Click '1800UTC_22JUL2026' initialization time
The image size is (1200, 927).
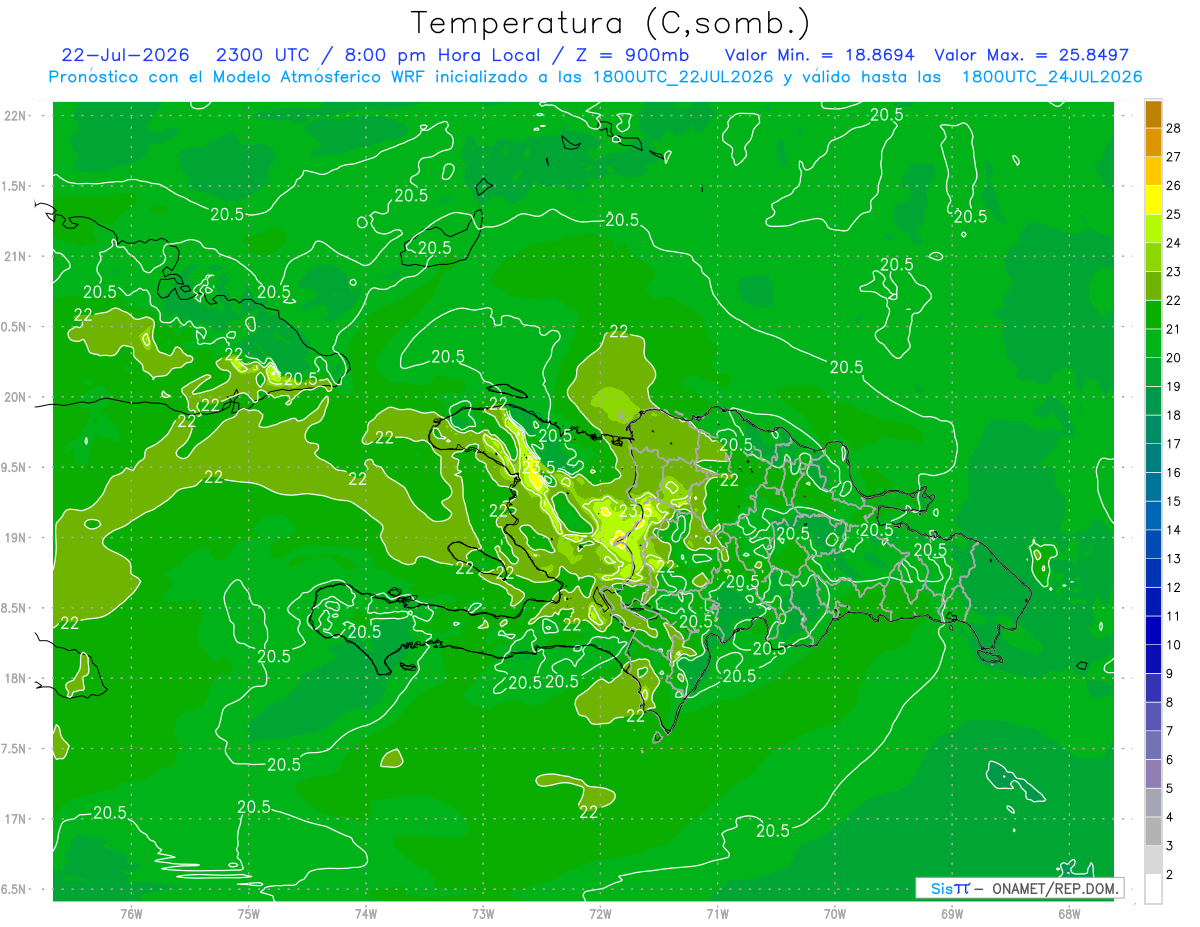pos(683,77)
